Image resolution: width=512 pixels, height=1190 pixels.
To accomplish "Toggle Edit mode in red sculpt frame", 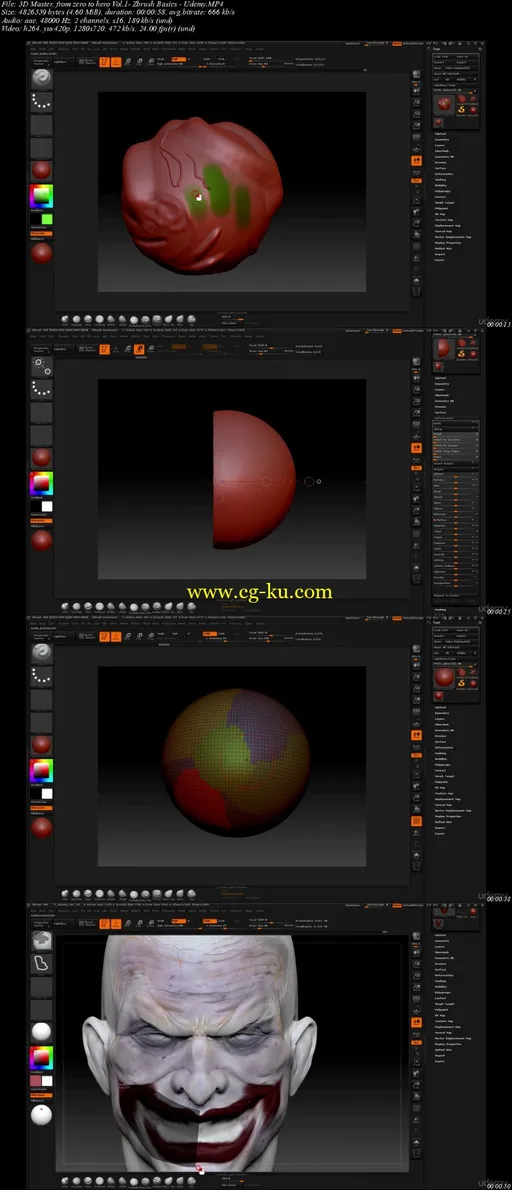I will (x=105, y=62).
